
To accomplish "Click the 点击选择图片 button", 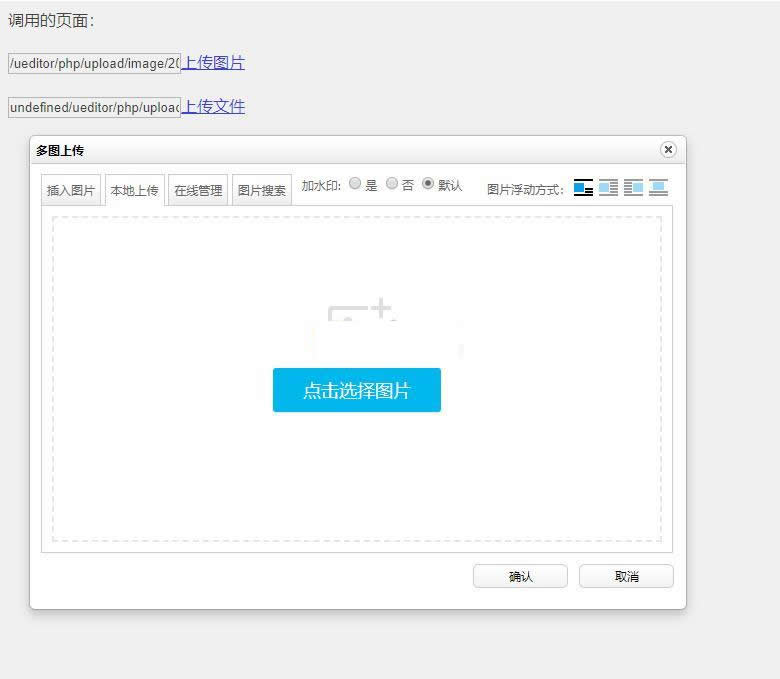I will pos(357,390).
